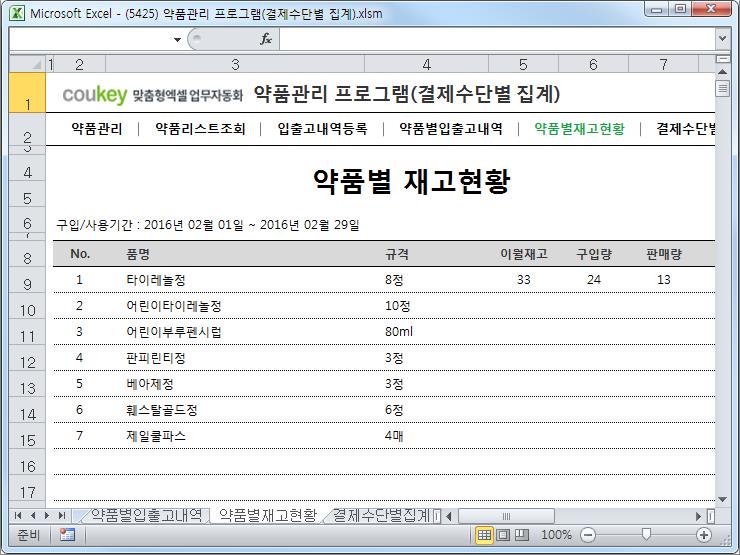
Task: Switch to Normal view button
Action: tap(484, 535)
